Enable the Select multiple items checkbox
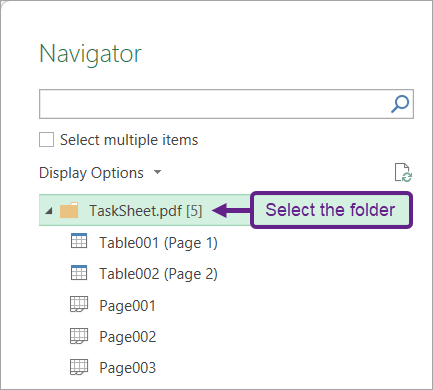 tap(46, 139)
